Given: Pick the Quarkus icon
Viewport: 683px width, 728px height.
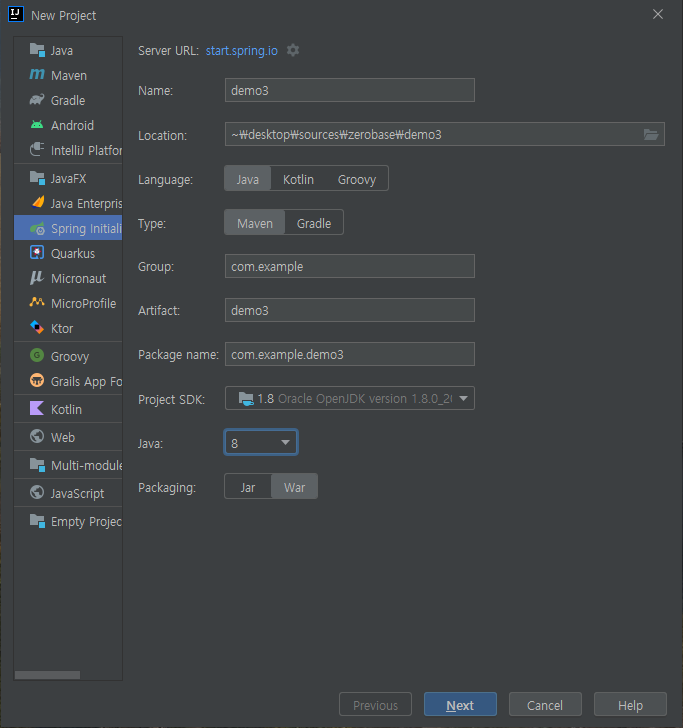Looking at the screenshot, I should (x=37, y=253).
